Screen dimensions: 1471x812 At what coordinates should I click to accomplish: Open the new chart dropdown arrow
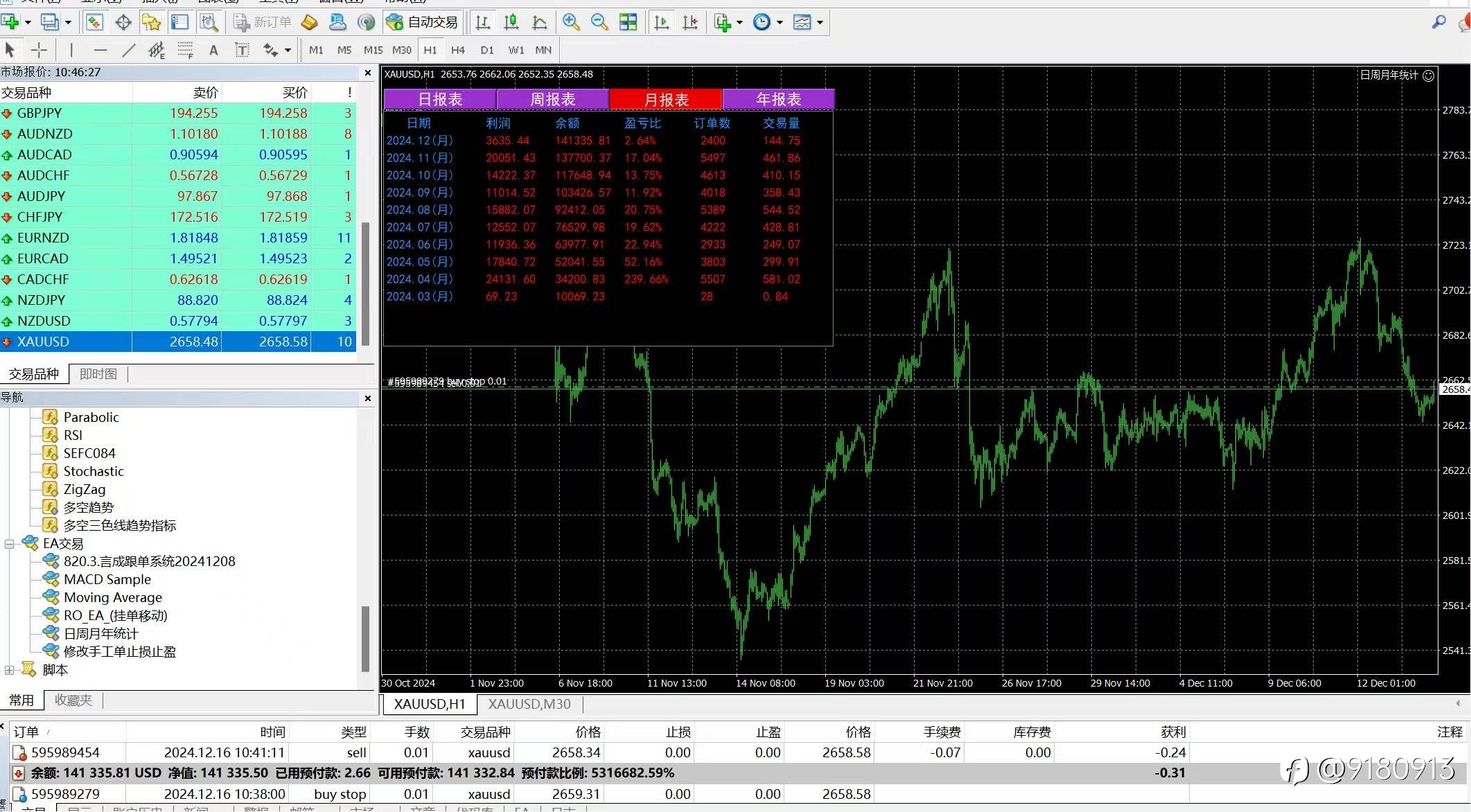click(x=28, y=22)
